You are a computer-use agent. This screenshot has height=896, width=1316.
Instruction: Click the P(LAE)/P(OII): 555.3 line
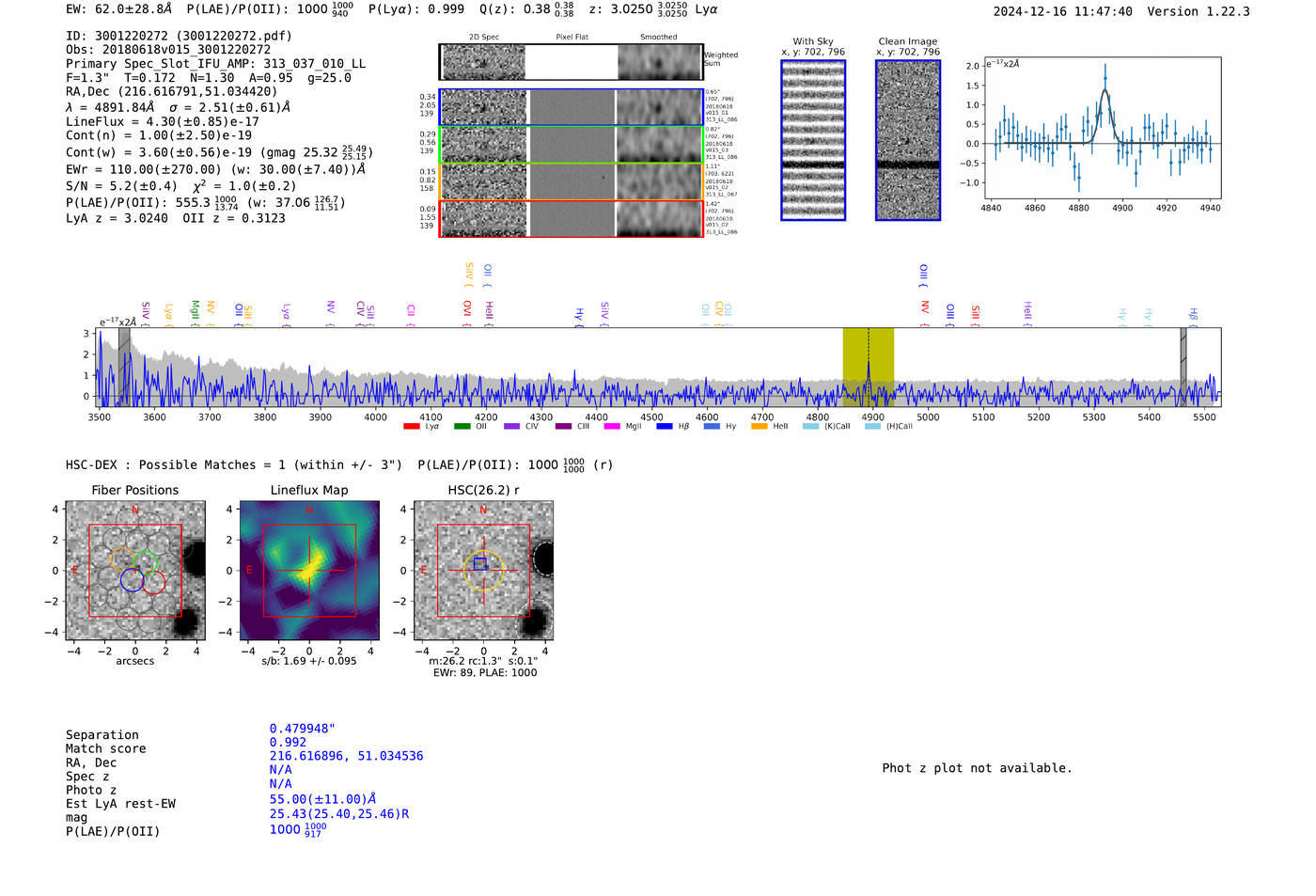pyautogui.click(x=206, y=202)
